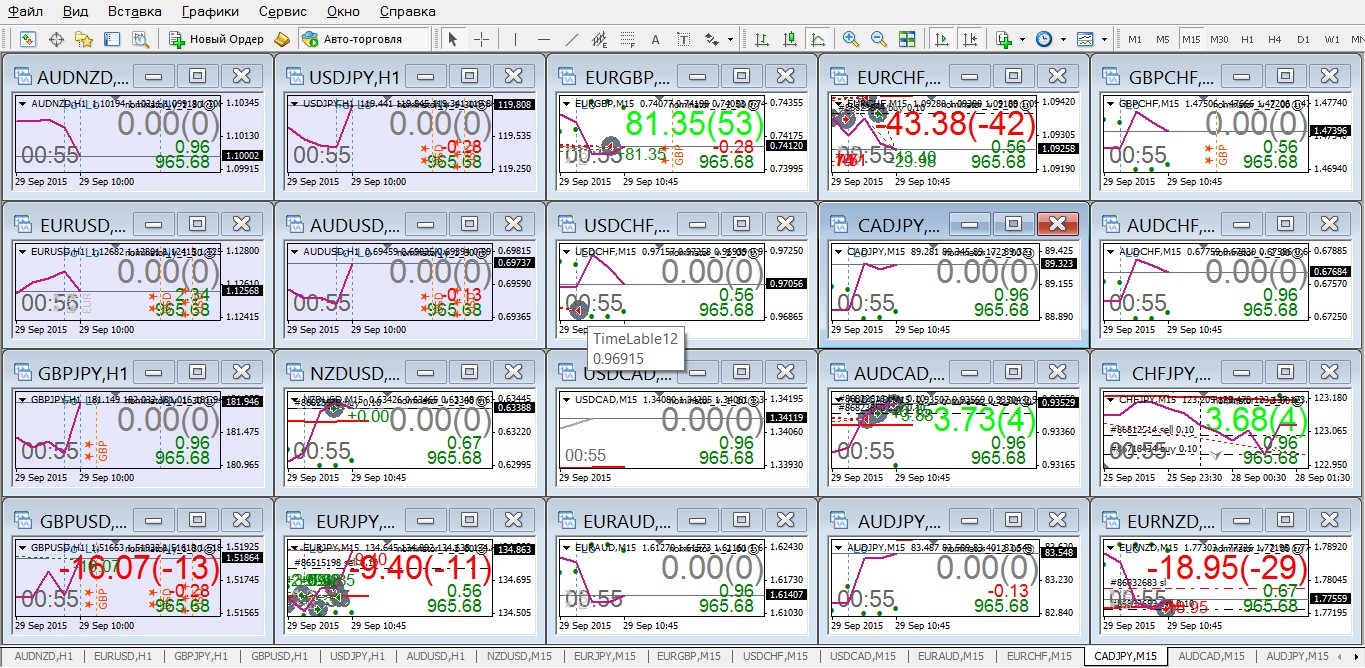Viewport: 1365px width, 668px height.
Task: Expand the triangle beside AUDNZD,H1 chart label
Action: point(23,102)
